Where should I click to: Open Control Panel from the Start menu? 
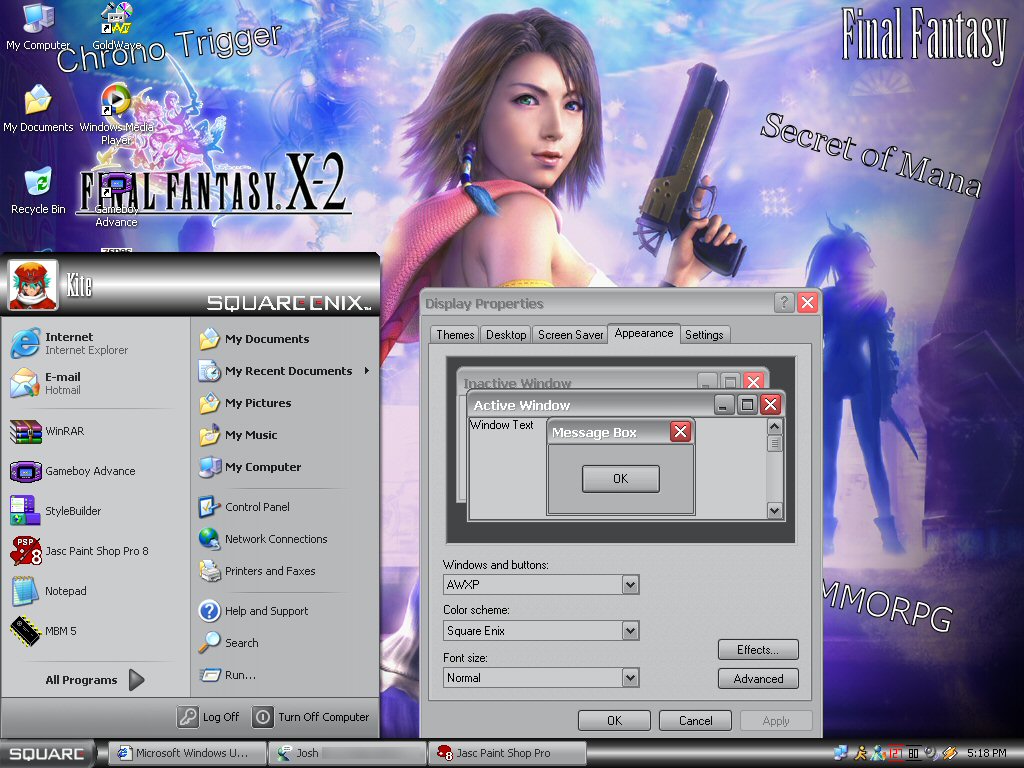tap(256, 507)
